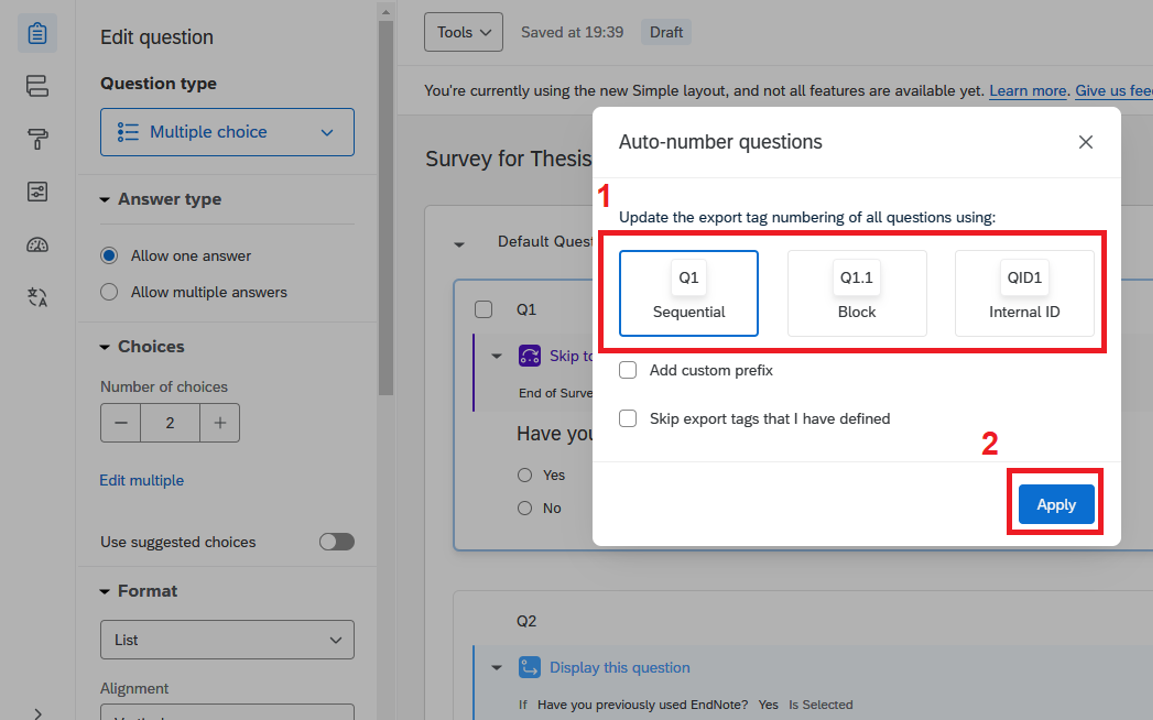Screen dimensions: 1153x720
Task: Toggle the Use suggested choices switch
Action: coord(336,542)
